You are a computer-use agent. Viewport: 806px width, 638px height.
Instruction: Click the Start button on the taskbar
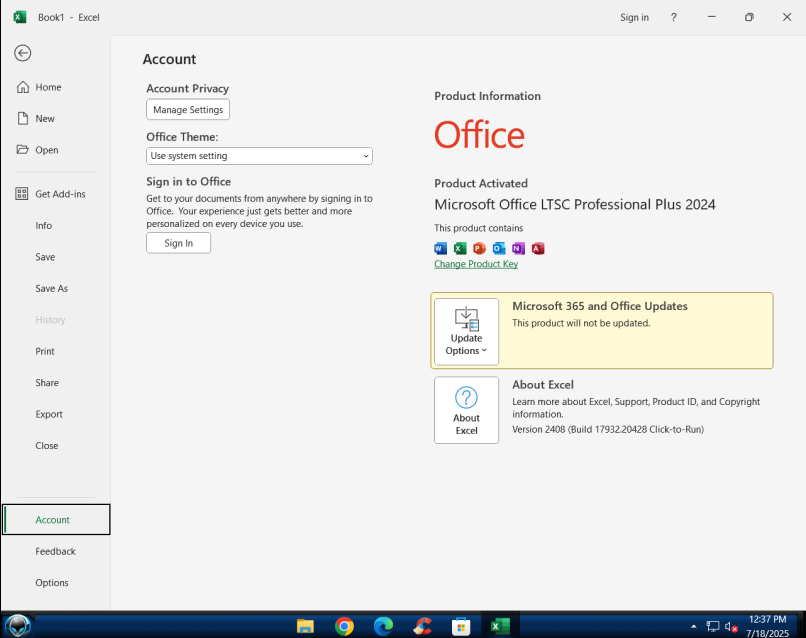(x=17, y=626)
